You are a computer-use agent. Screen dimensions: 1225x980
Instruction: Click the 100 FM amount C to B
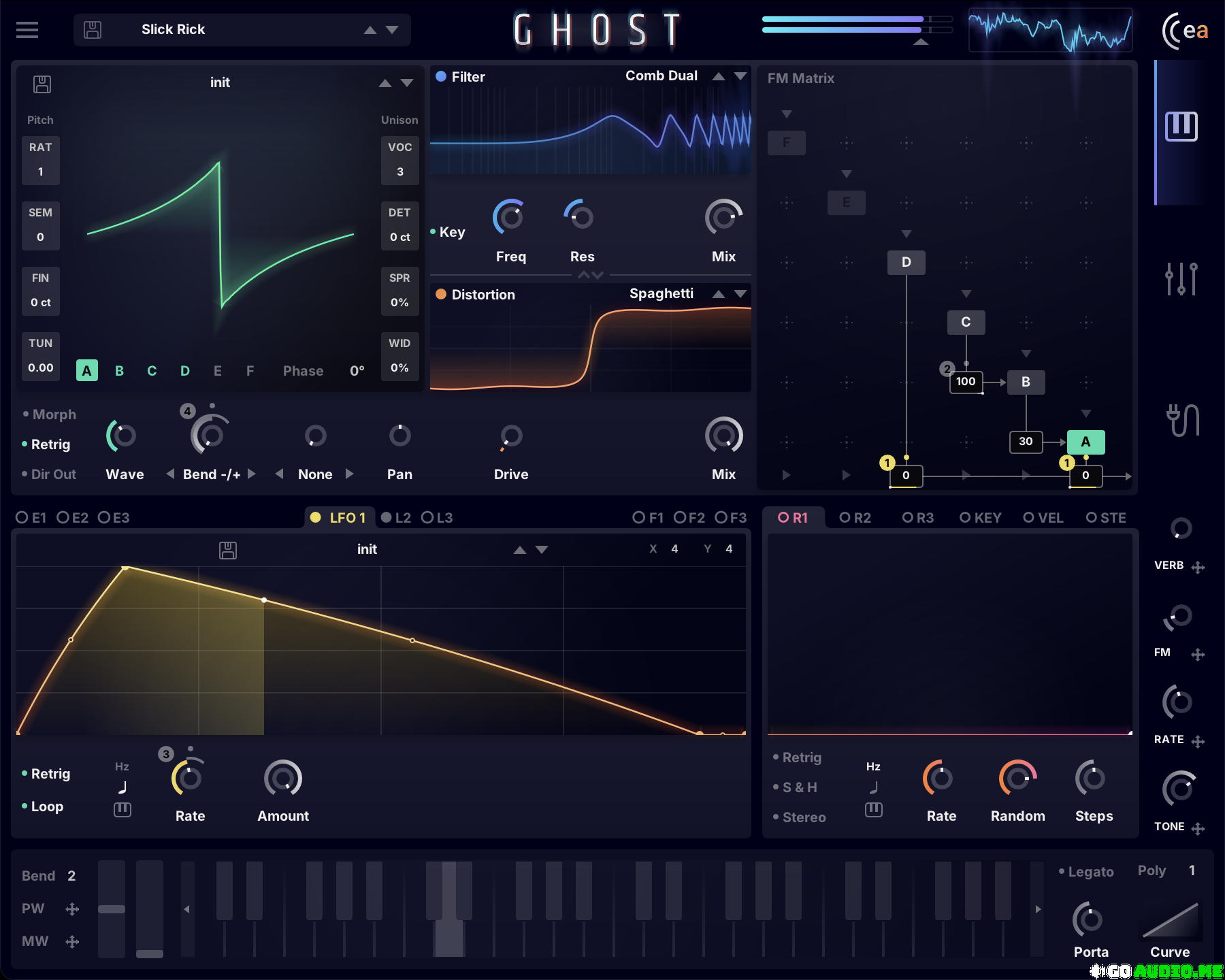(966, 382)
